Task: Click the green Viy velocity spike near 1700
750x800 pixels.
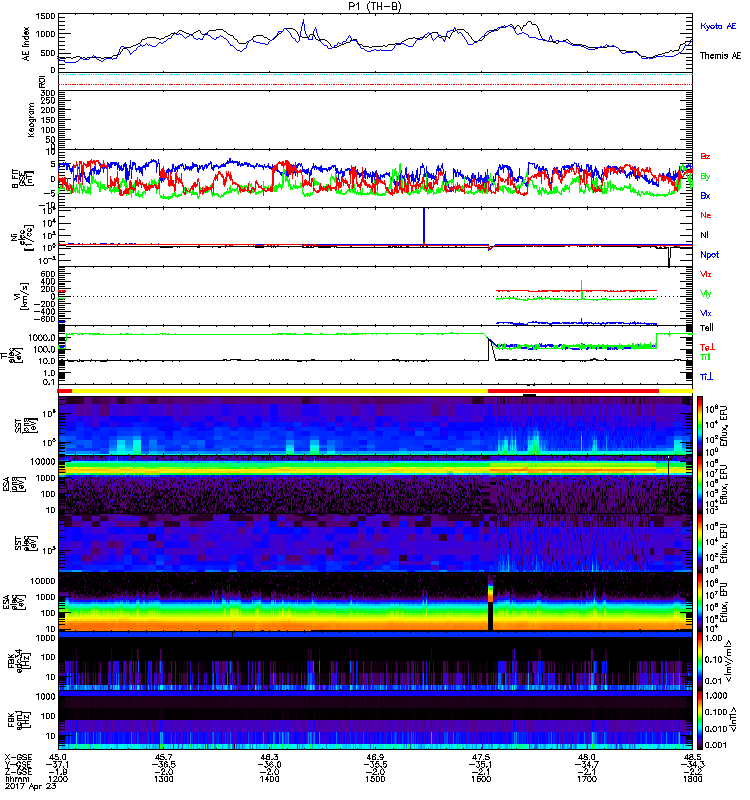Action: [x=581, y=289]
